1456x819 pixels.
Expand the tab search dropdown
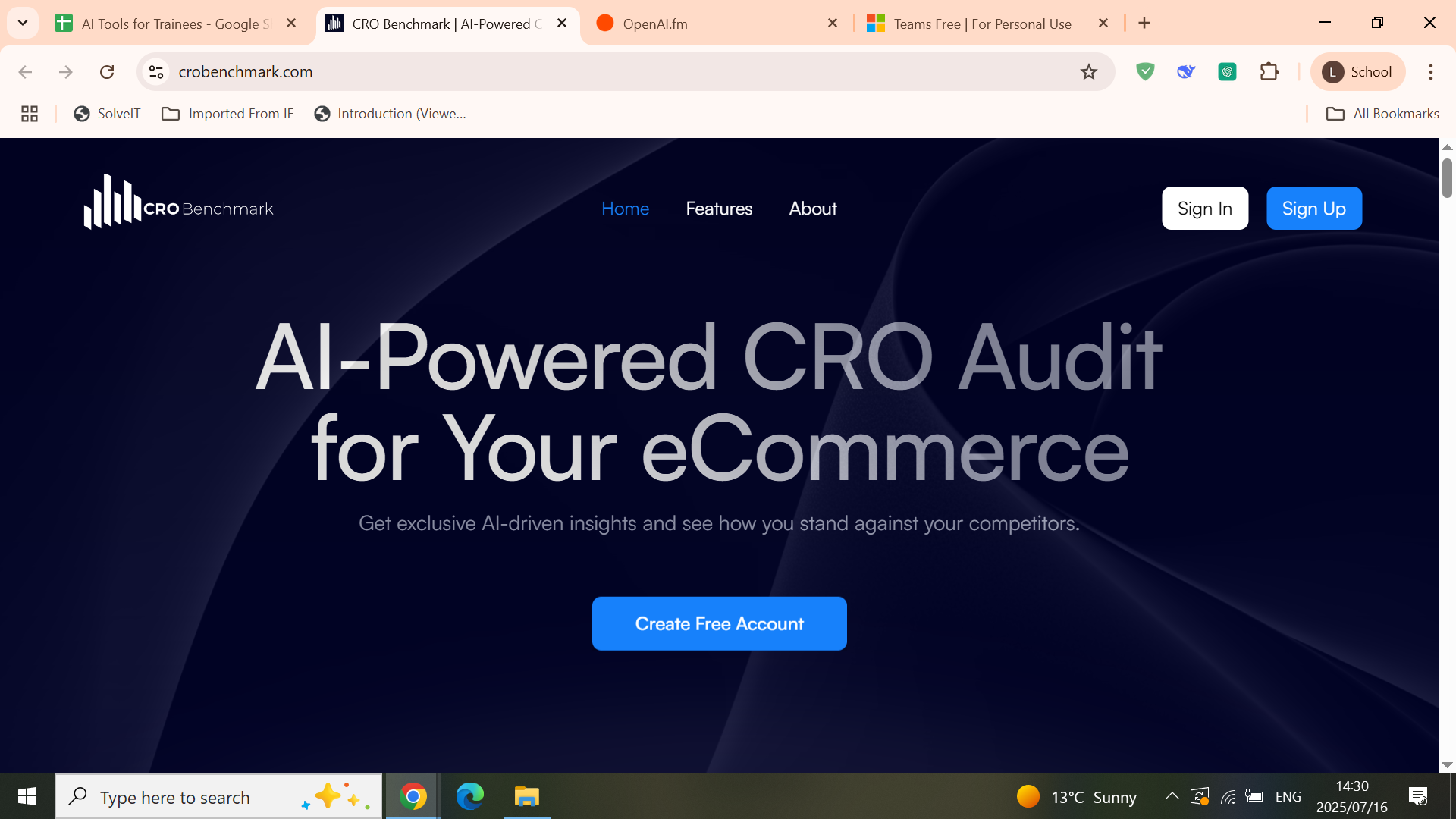tap(23, 23)
